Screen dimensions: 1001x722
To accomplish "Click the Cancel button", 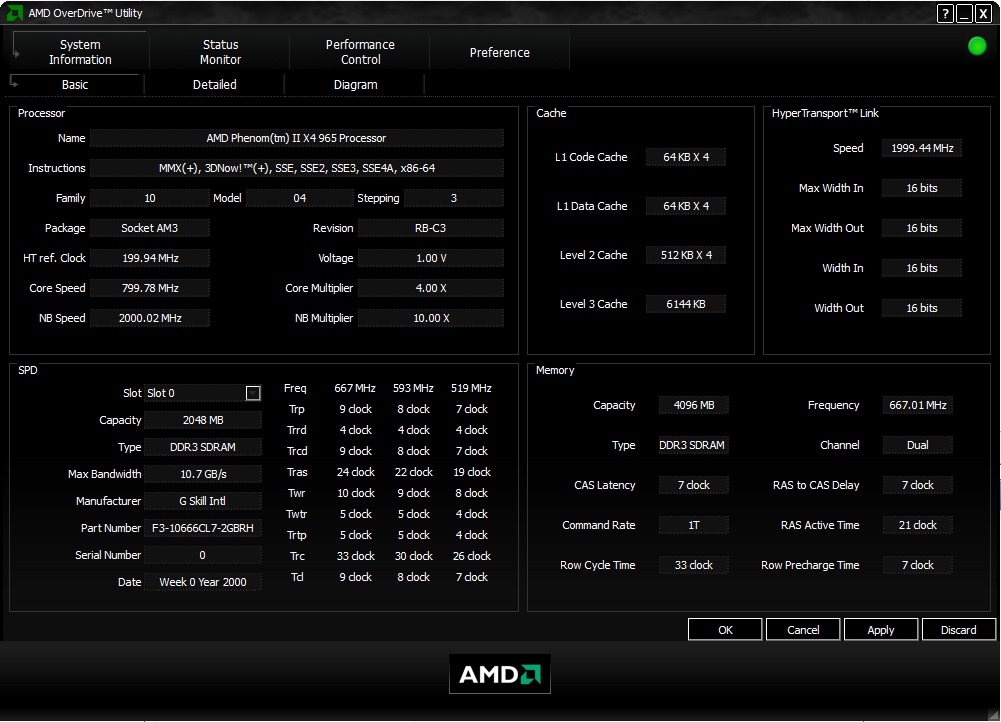I will 803,630.
